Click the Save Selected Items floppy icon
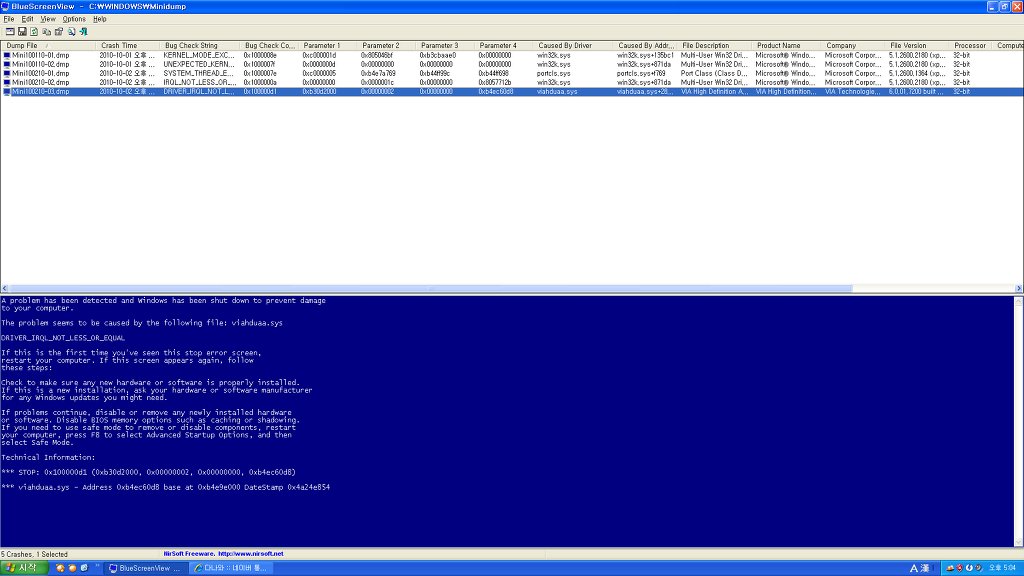Screen dimensions: 1024x576 pyautogui.click(x=22, y=31)
